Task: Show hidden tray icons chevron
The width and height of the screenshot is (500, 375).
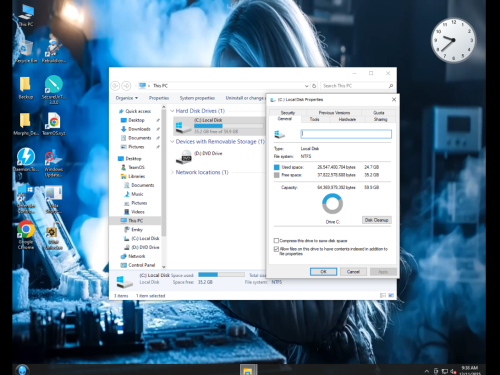Action: (427, 371)
